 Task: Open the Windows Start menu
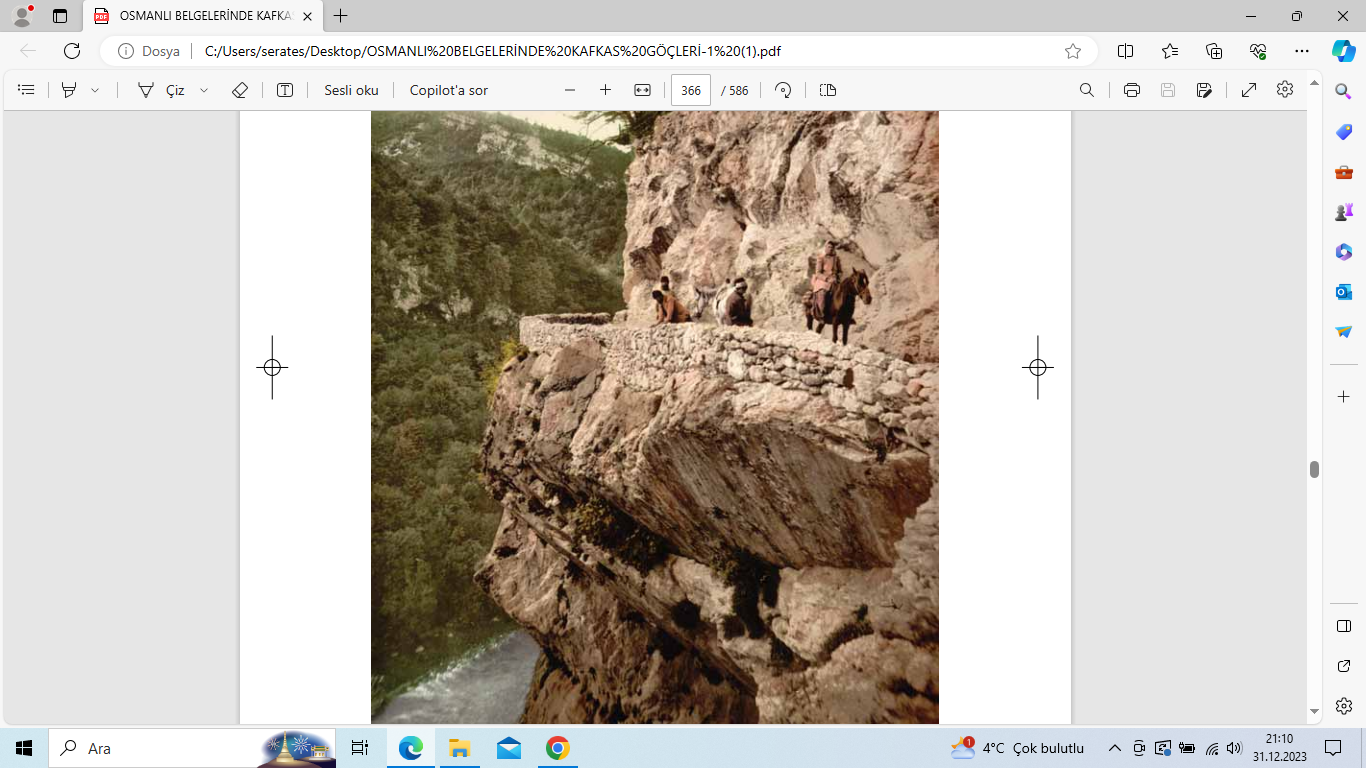(x=24, y=748)
